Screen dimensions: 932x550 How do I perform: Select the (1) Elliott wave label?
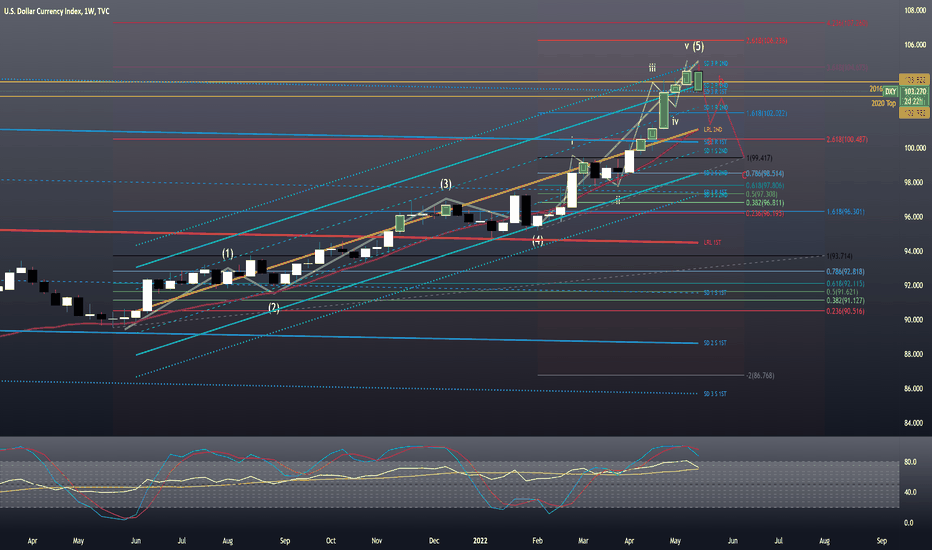(228, 254)
